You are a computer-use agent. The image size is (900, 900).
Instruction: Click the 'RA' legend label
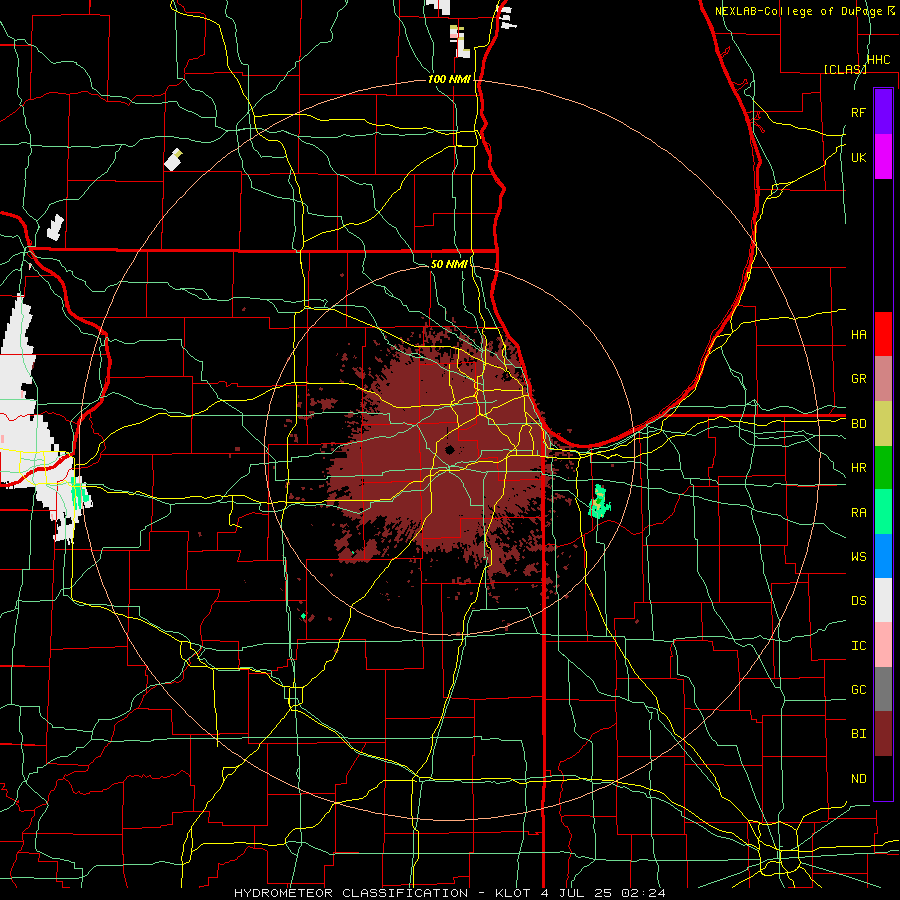859,512
